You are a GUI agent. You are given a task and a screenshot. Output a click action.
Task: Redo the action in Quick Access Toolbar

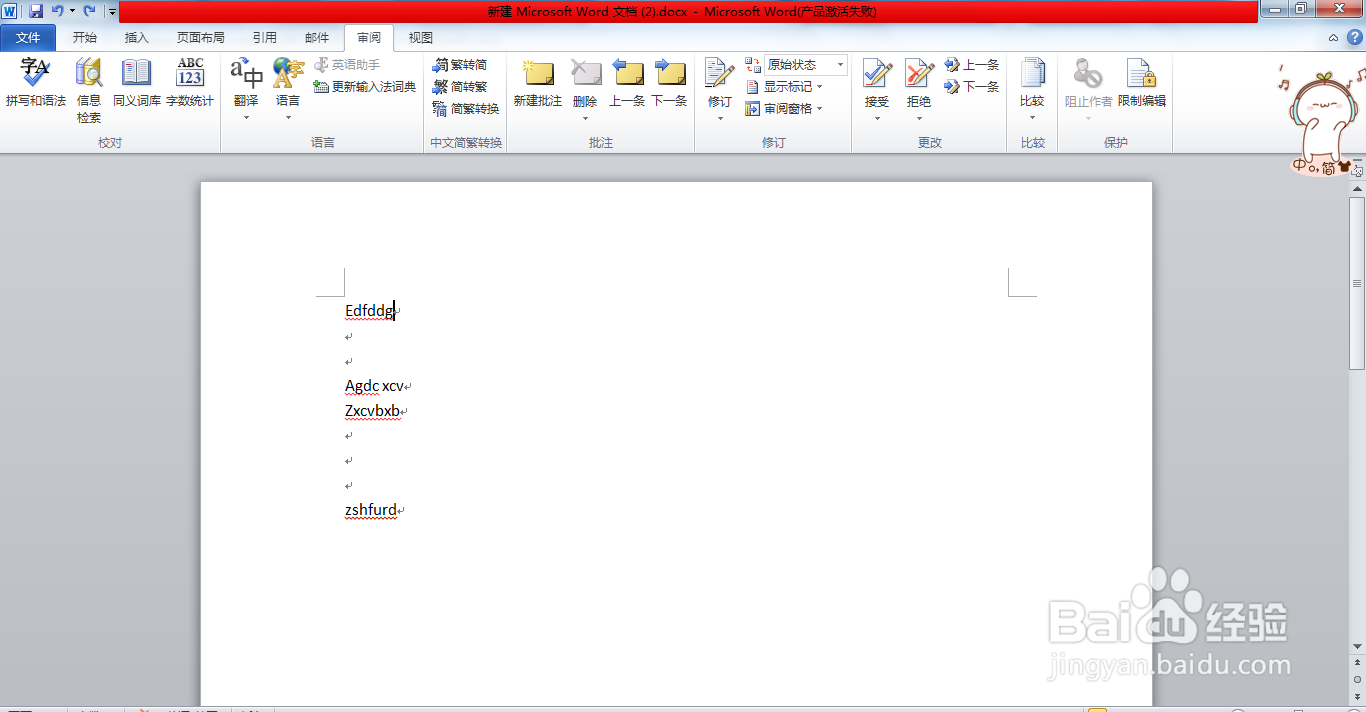[90, 11]
